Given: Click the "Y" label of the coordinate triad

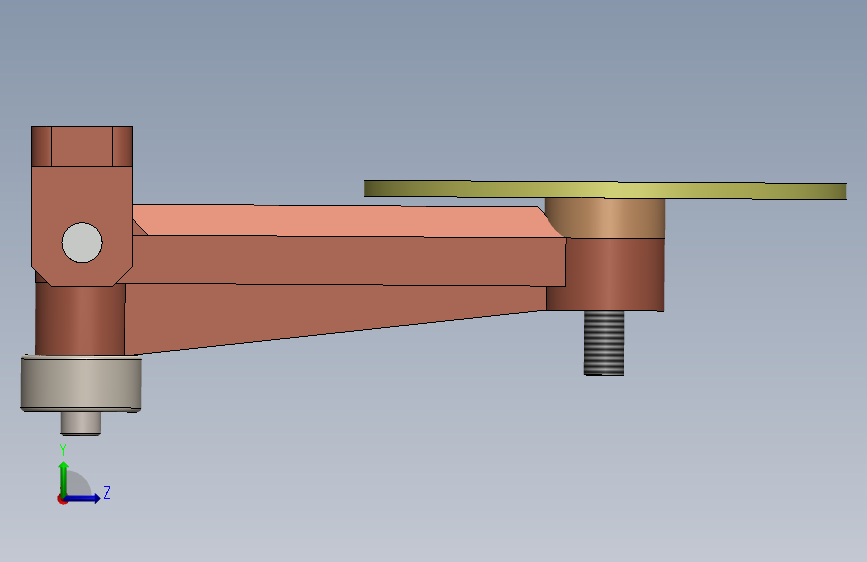Looking at the screenshot, I should click(63, 450).
